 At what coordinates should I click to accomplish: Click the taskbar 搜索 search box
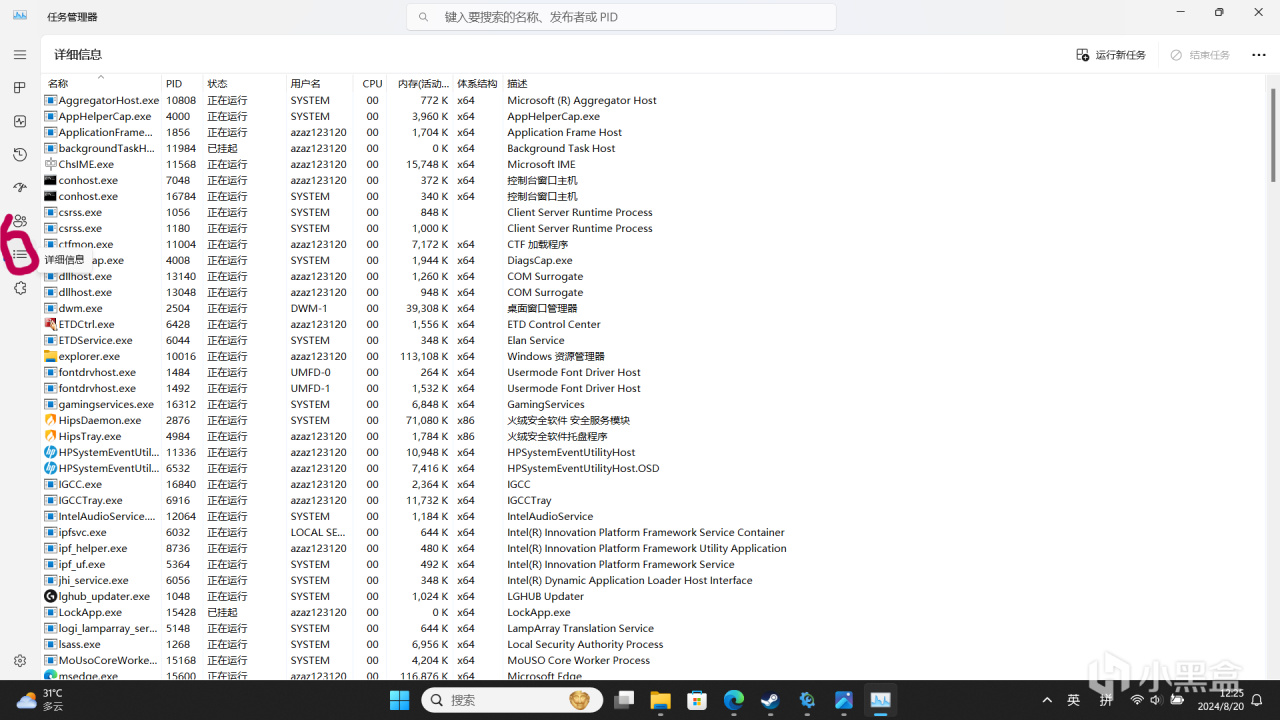(512, 700)
